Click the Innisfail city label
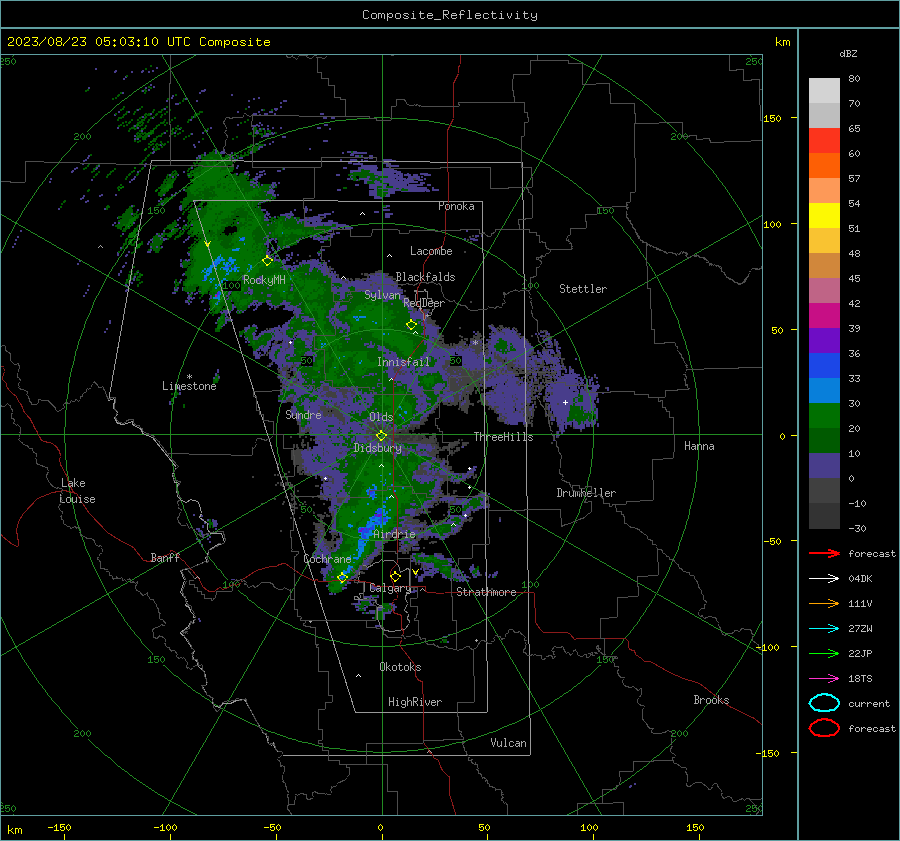900x841 pixels. coord(403,362)
